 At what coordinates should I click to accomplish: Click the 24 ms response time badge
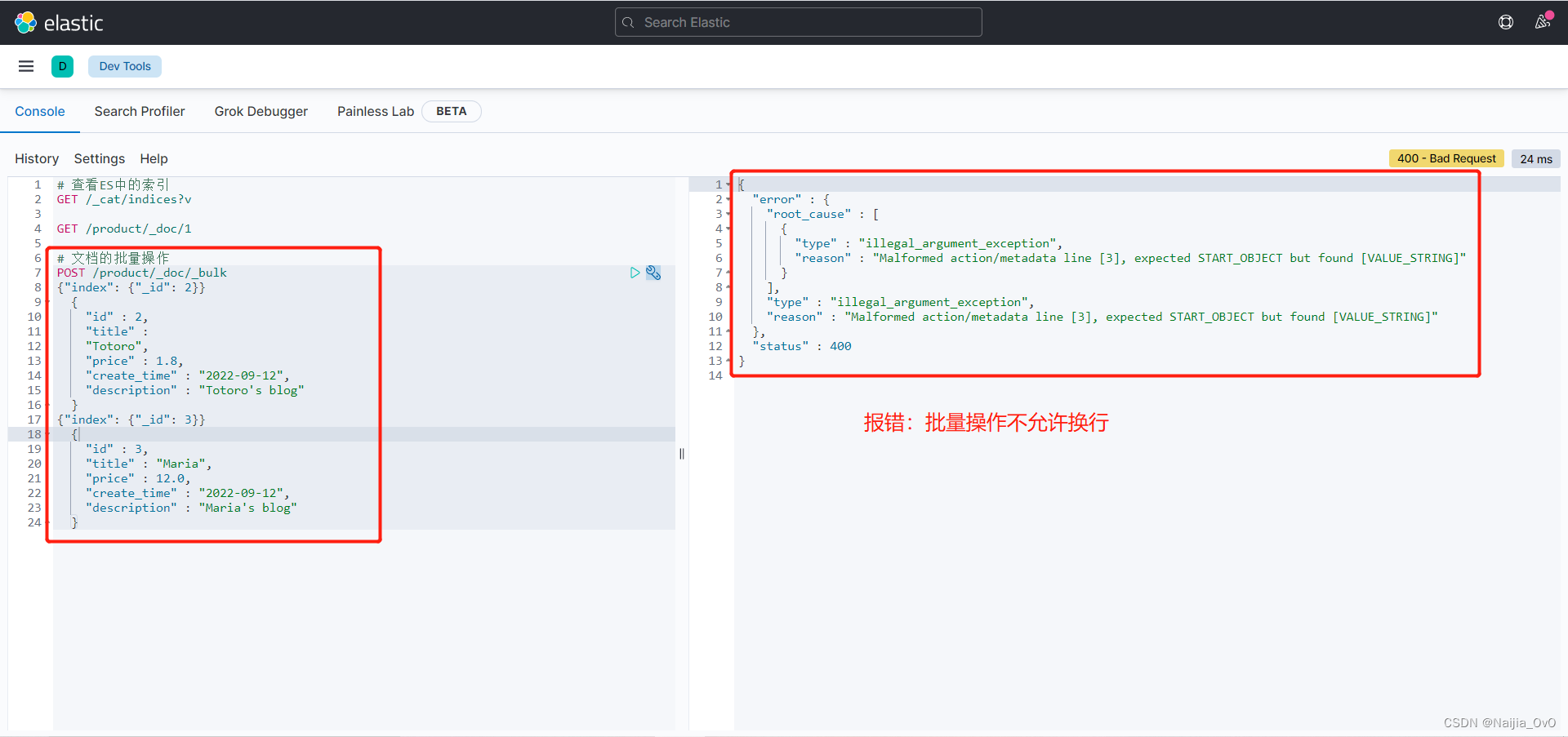[x=1536, y=158]
